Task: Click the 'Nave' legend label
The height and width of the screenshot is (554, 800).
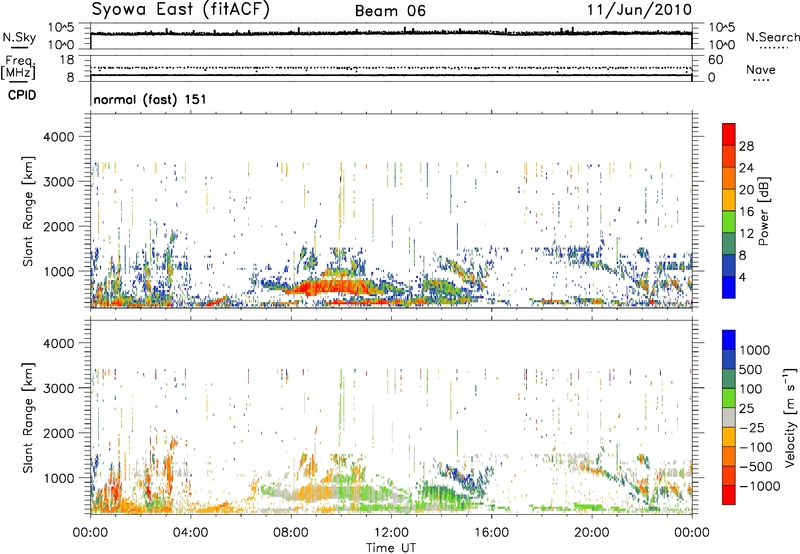Action: [761, 69]
